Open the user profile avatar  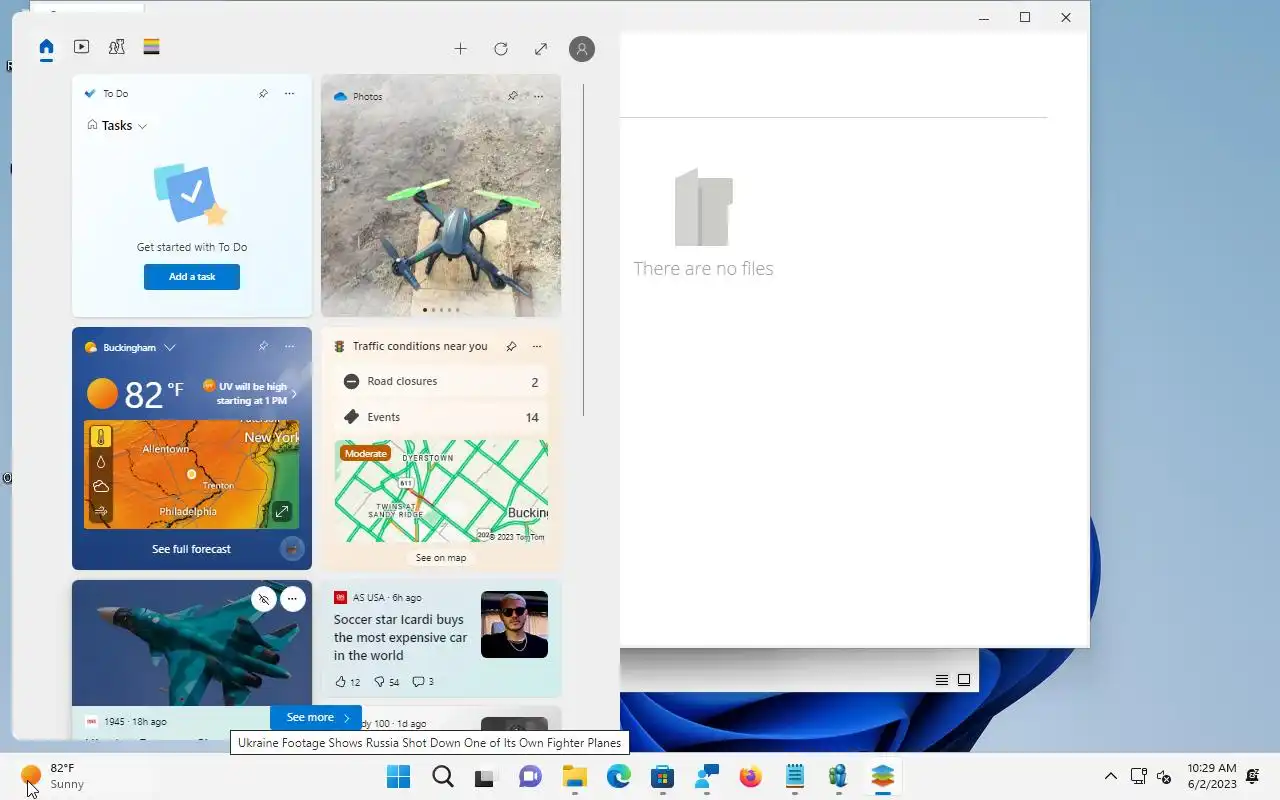coord(582,48)
